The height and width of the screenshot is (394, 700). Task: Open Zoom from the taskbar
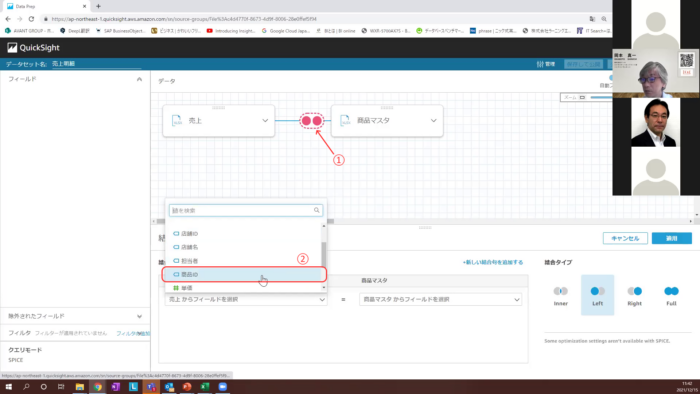click(222, 386)
